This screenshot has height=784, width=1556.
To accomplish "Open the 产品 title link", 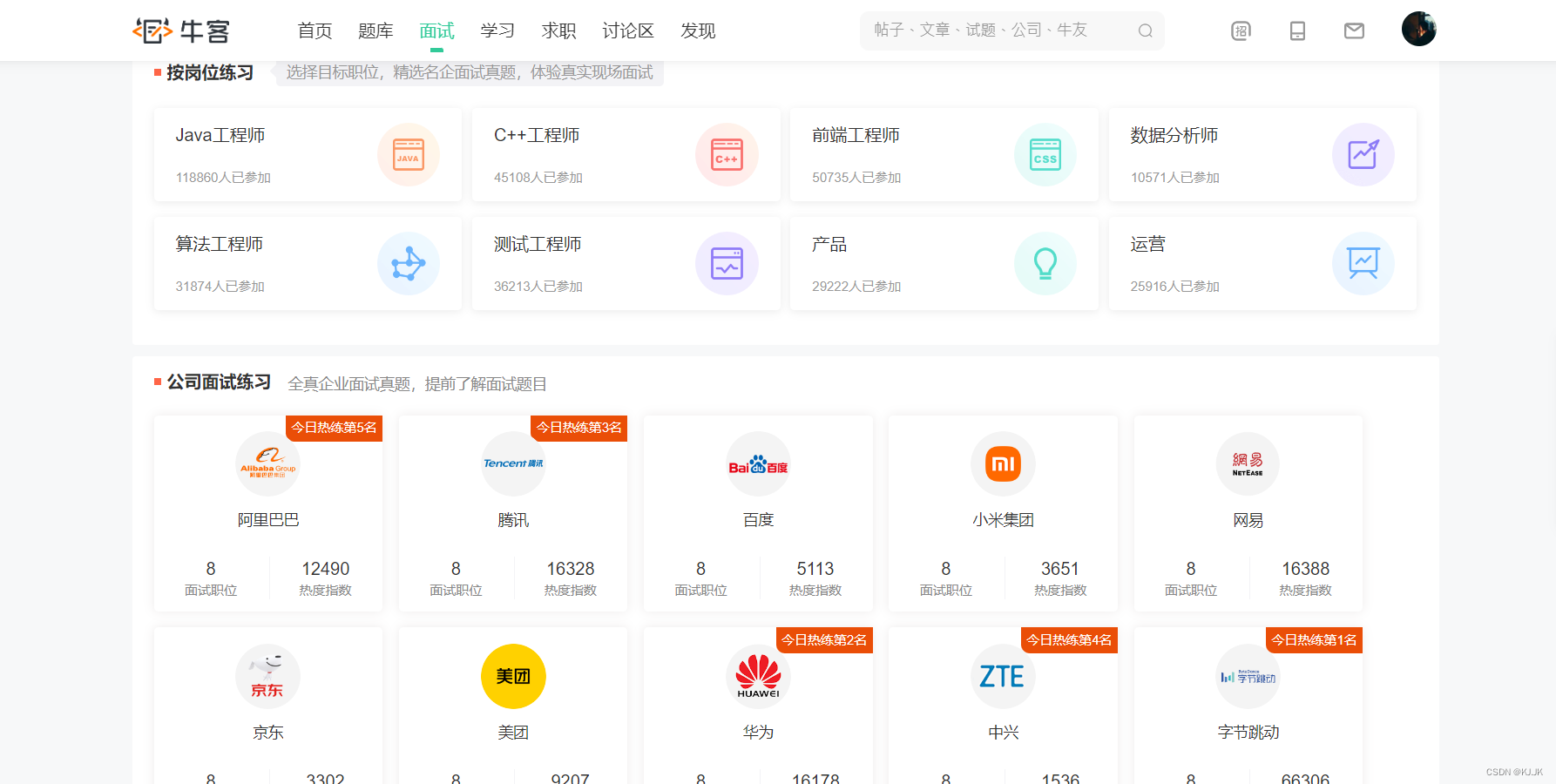I will [829, 244].
